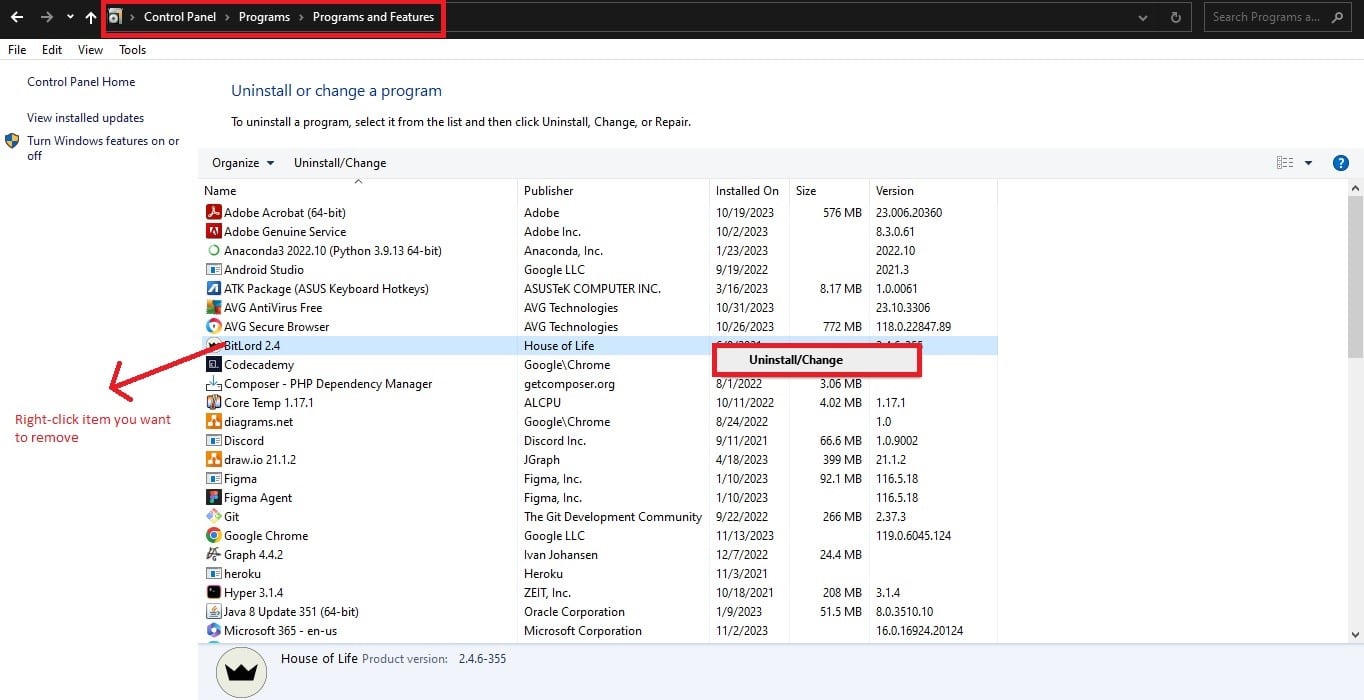The width and height of the screenshot is (1364, 700).
Task: Open the help question mark icon
Action: coord(1341,163)
